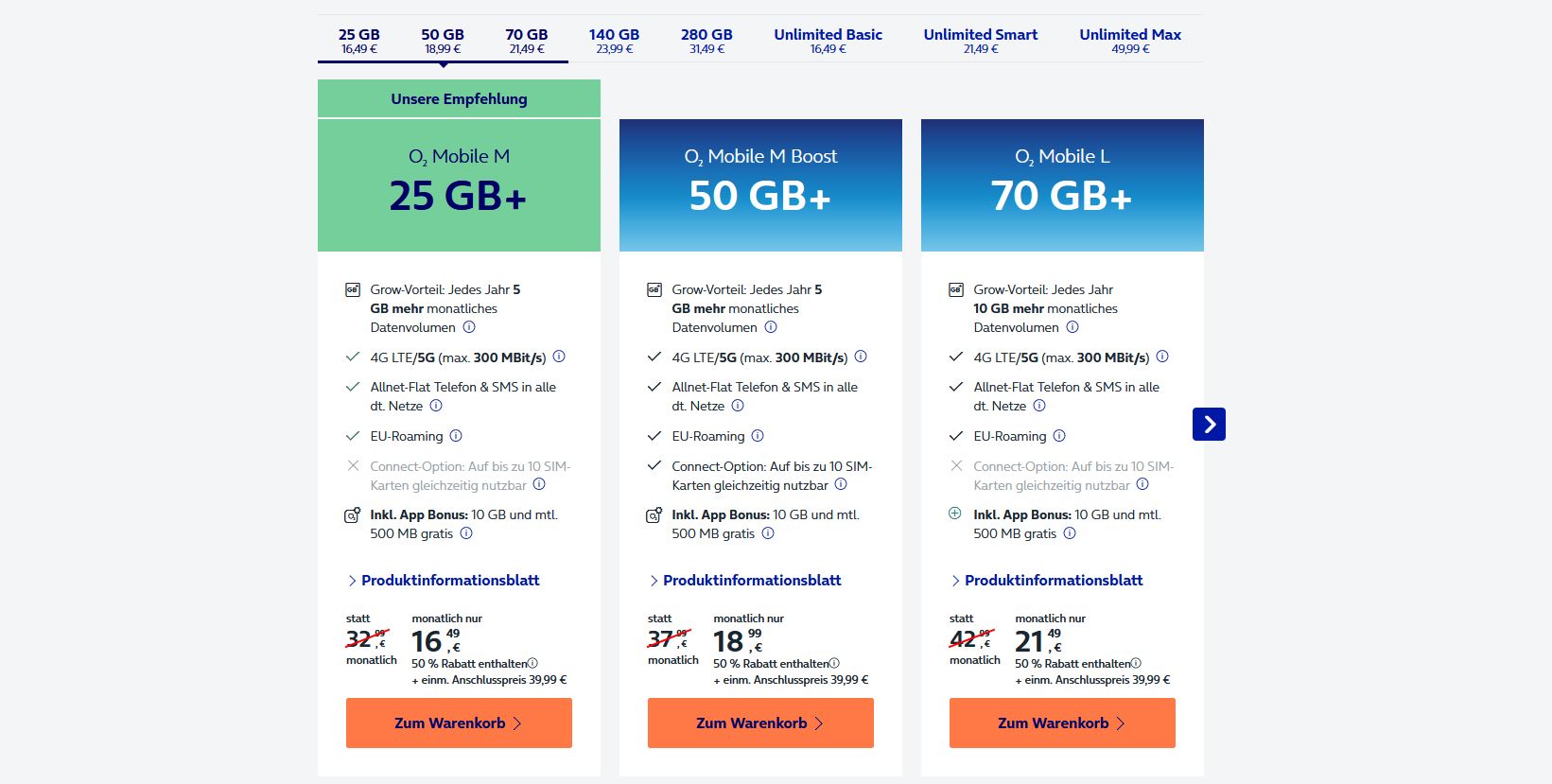The image size is (1552, 784).
Task: Switch to the Unlimited Smart tab
Action: 981,40
